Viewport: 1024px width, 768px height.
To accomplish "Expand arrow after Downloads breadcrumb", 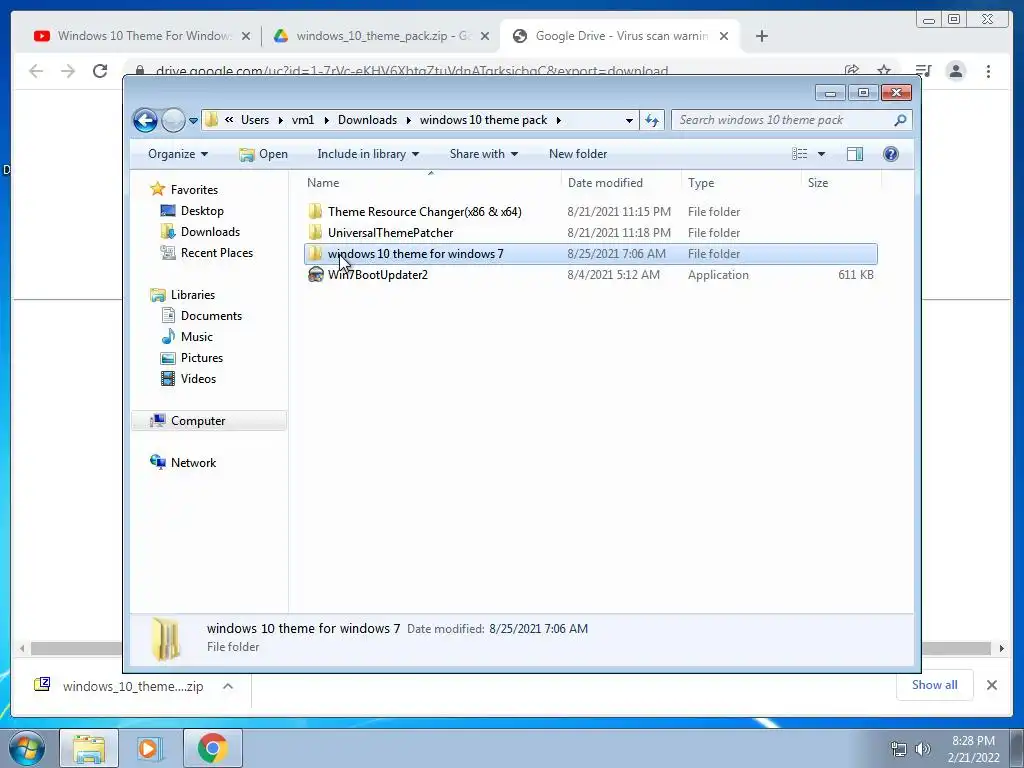I will [409, 120].
